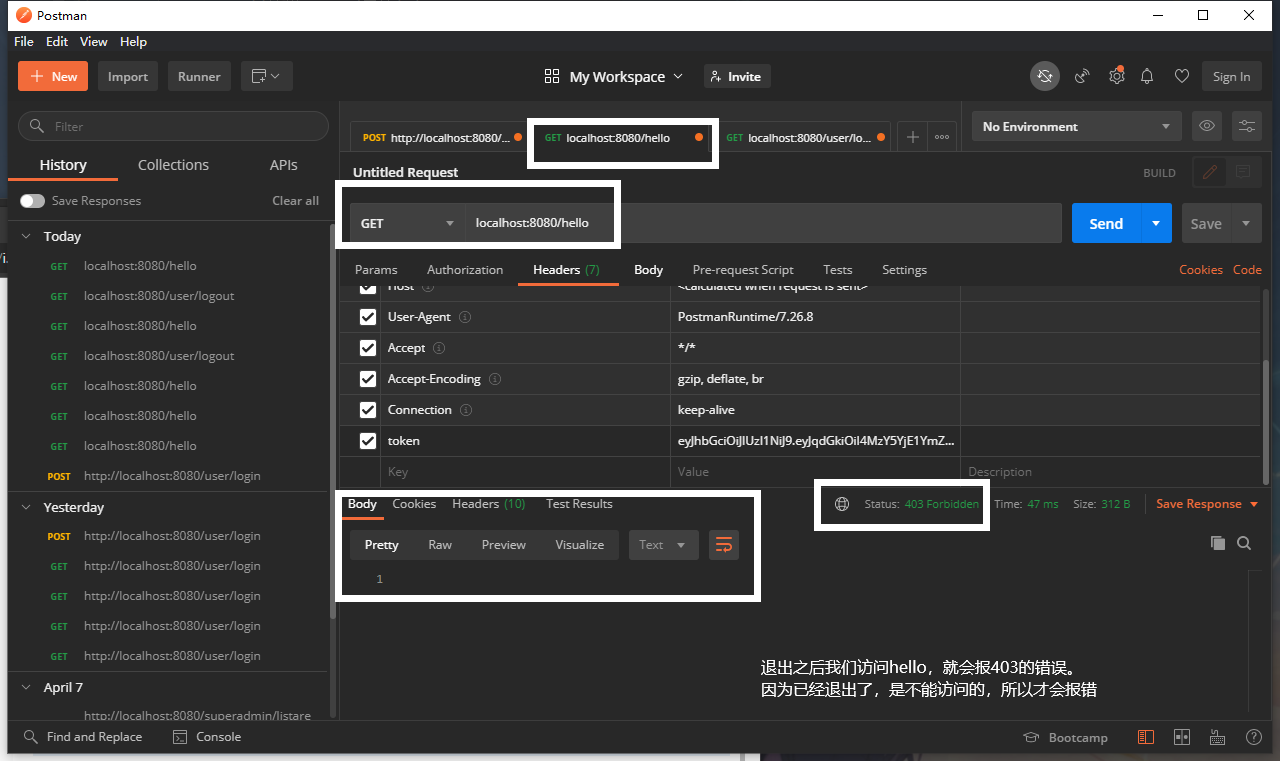Collapse the April 7 history group
This screenshot has height=761, width=1280.
pyautogui.click(x=26, y=688)
